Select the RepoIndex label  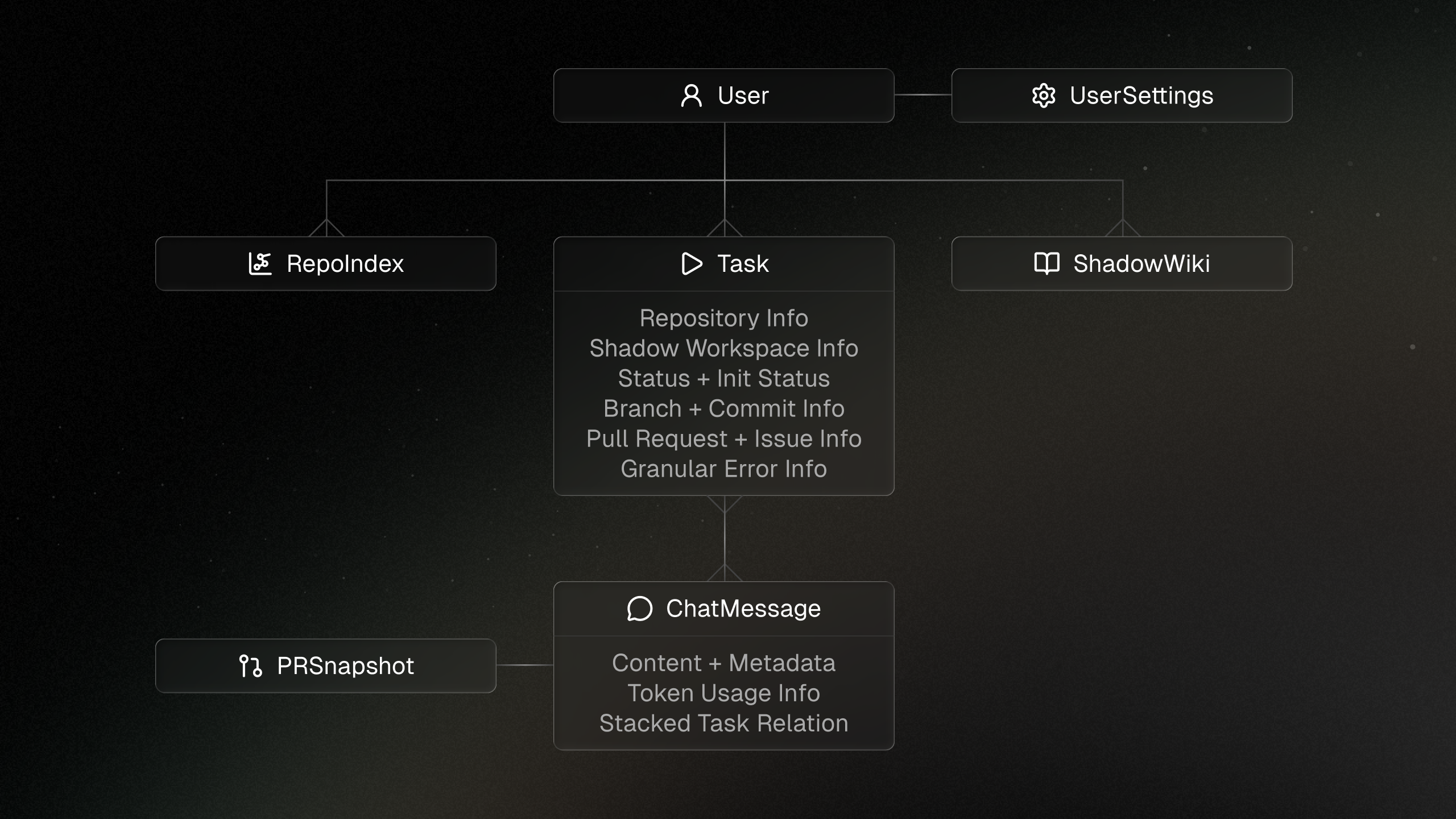click(345, 264)
